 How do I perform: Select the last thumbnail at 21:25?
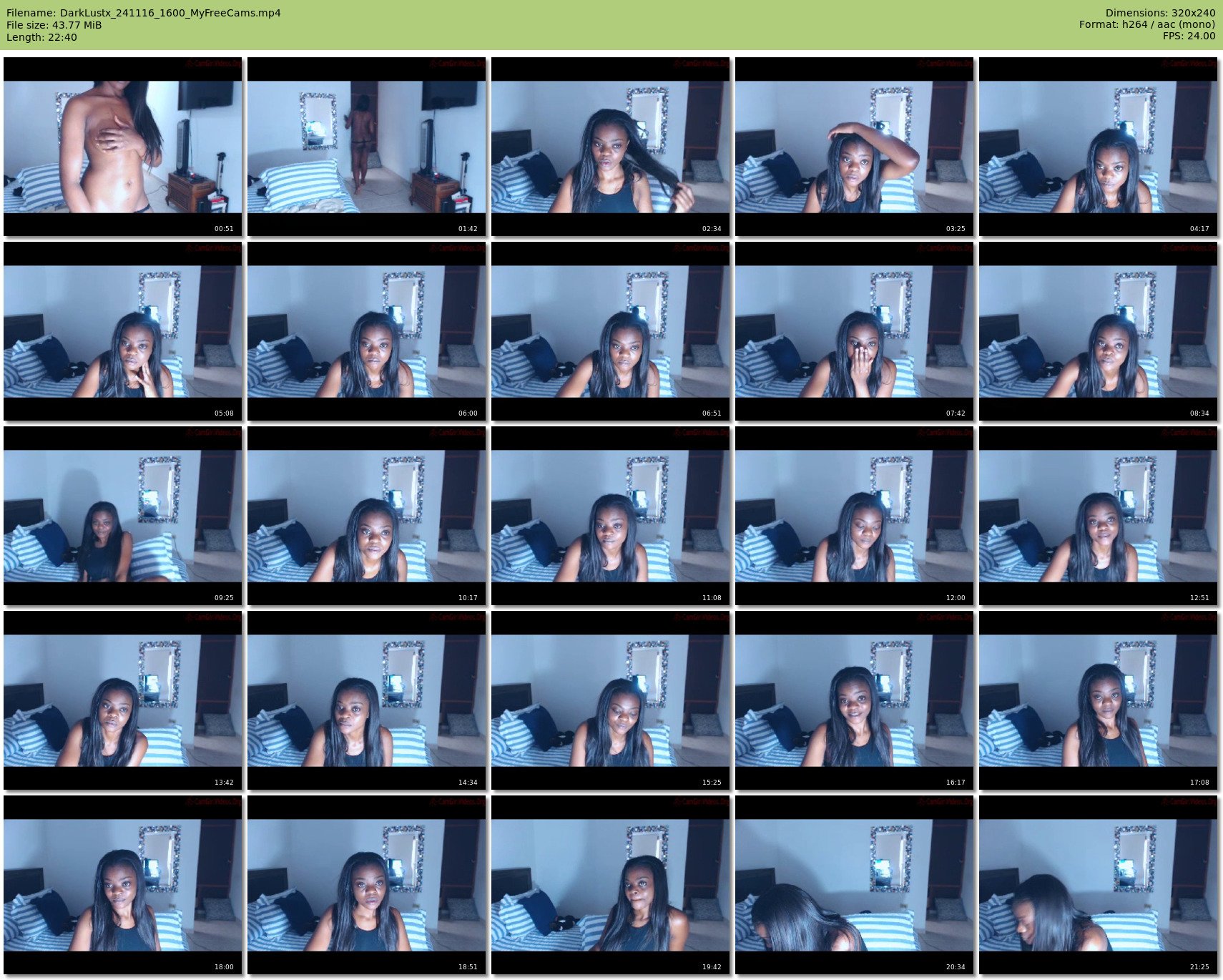(1098, 885)
